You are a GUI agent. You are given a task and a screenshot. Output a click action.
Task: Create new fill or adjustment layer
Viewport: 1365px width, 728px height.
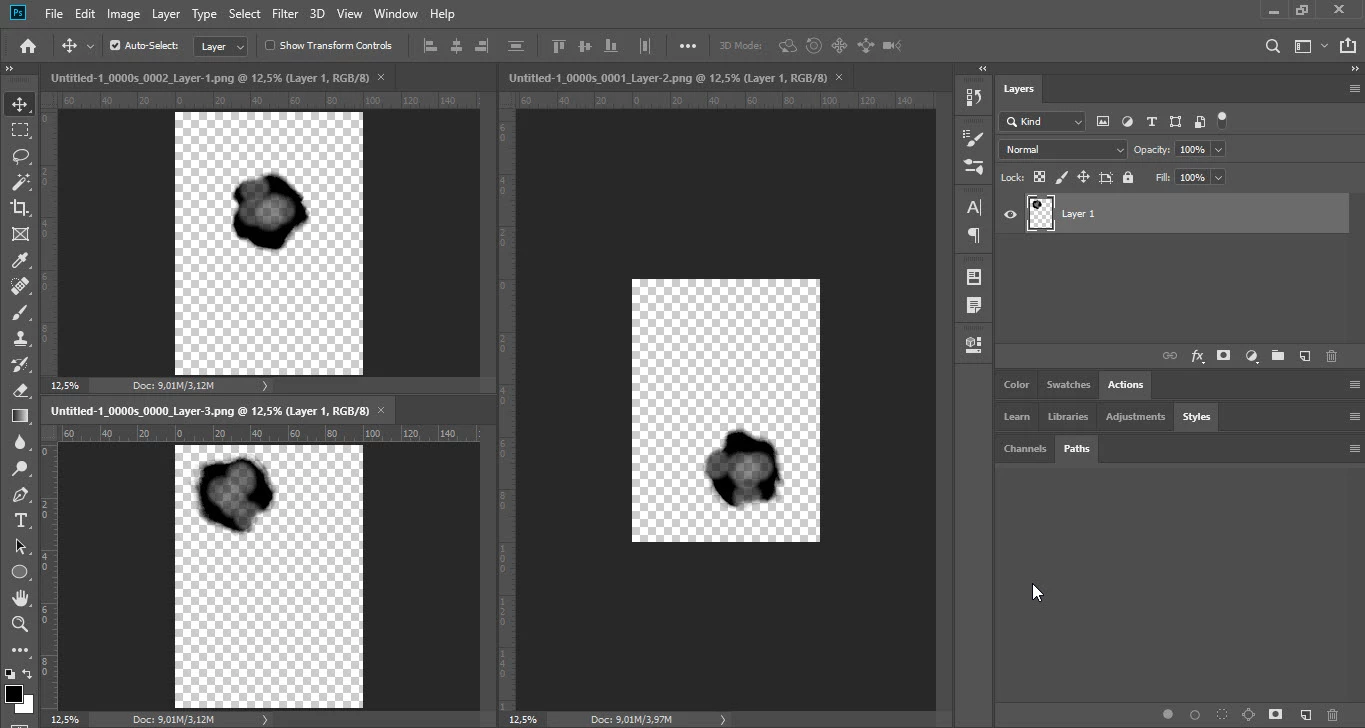pos(1251,356)
